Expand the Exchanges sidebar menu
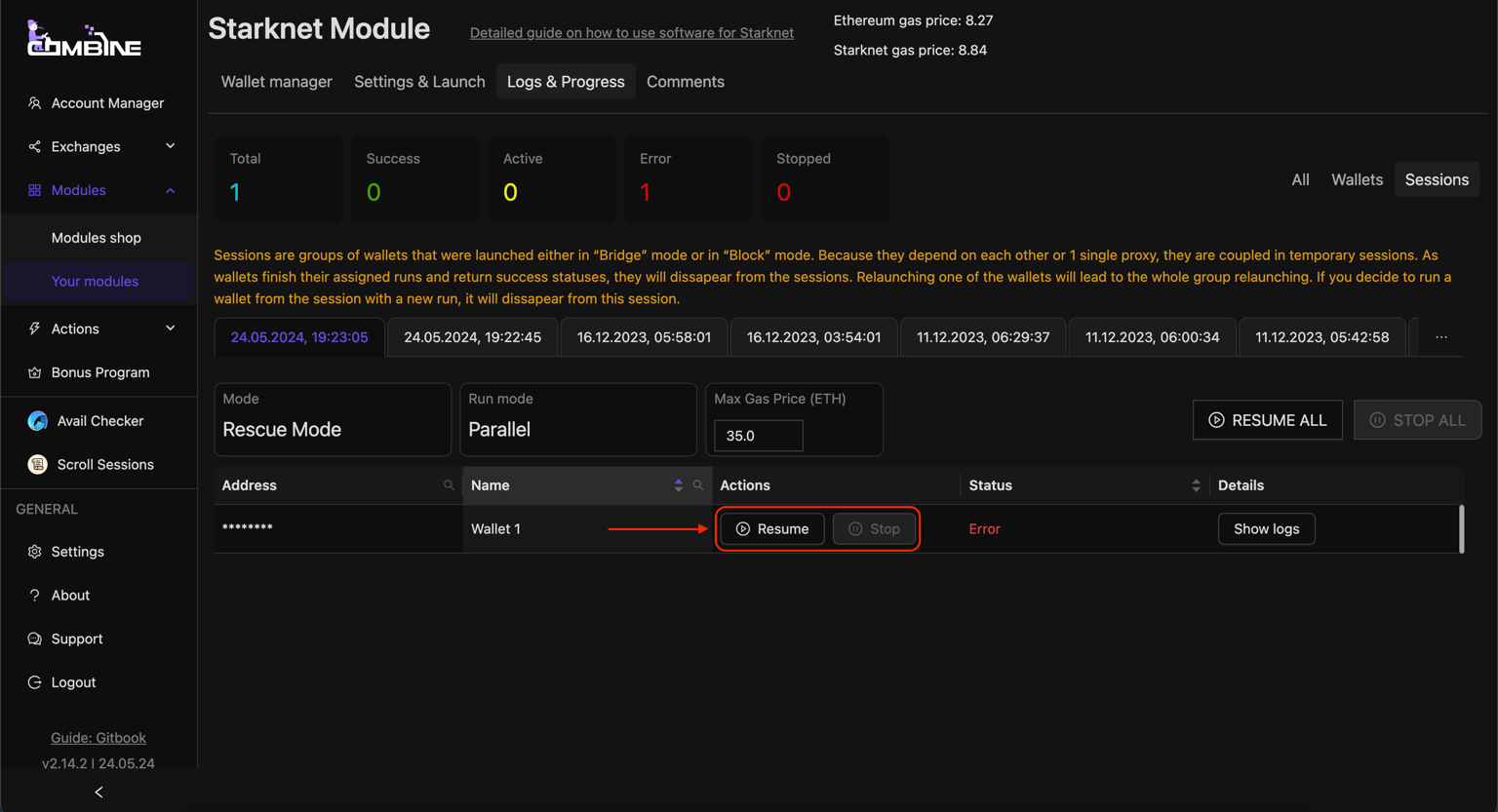The image size is (1498, 812). 99,146
